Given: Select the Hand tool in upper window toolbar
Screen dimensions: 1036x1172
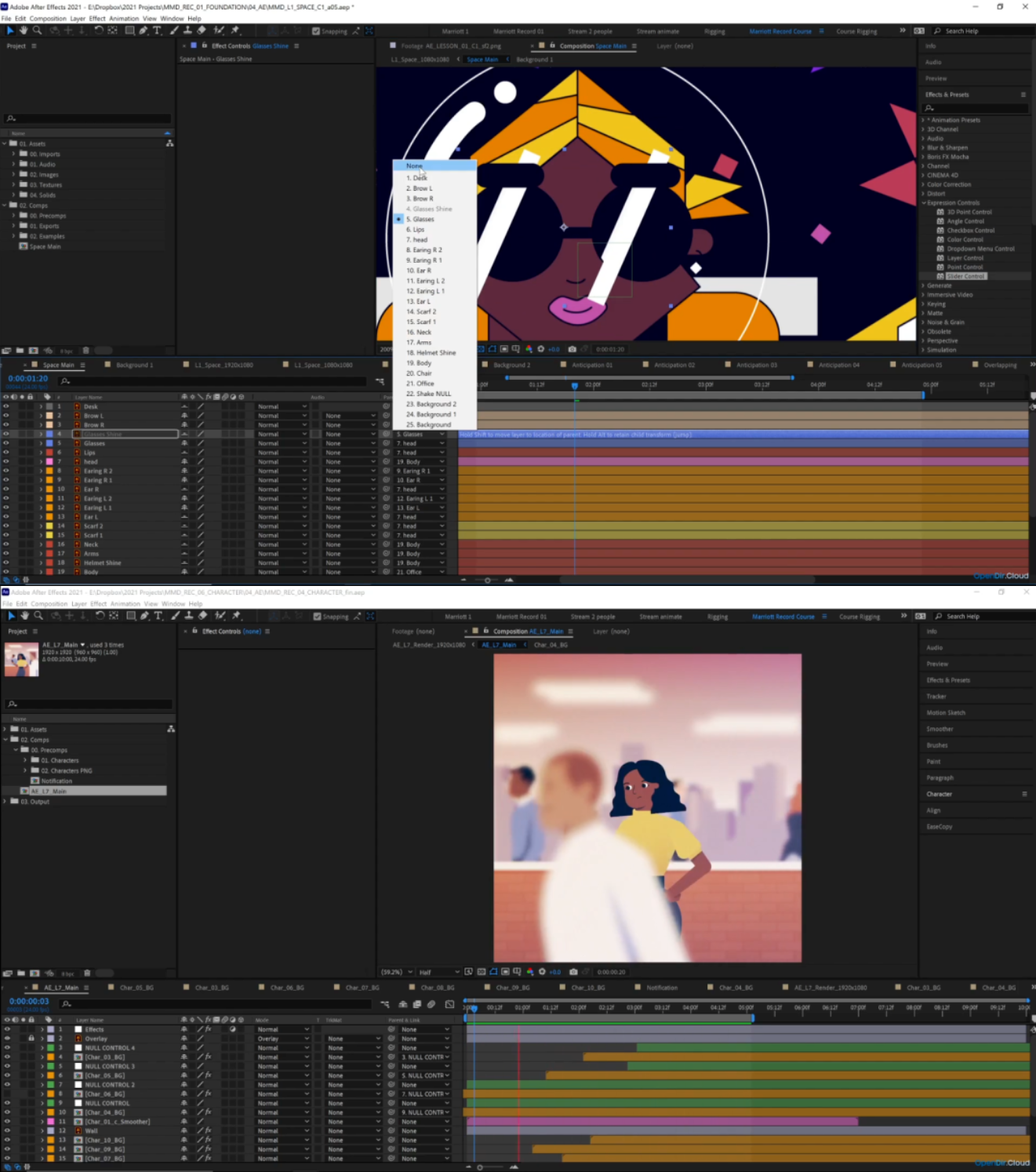Looking at the screenshot, I should point(24,31).
